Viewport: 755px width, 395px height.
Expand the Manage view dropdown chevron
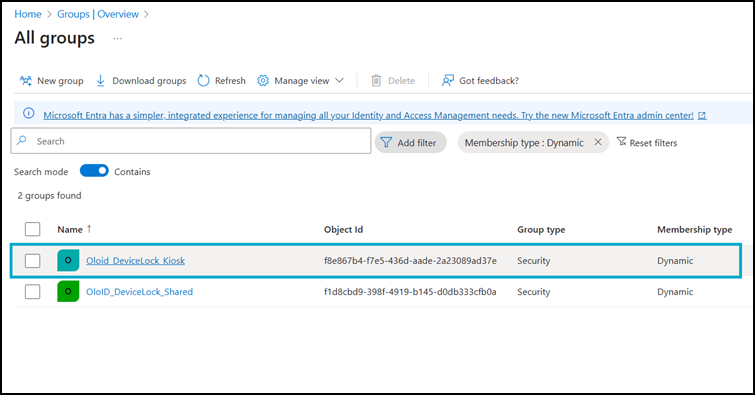click(x=339, y=80)
